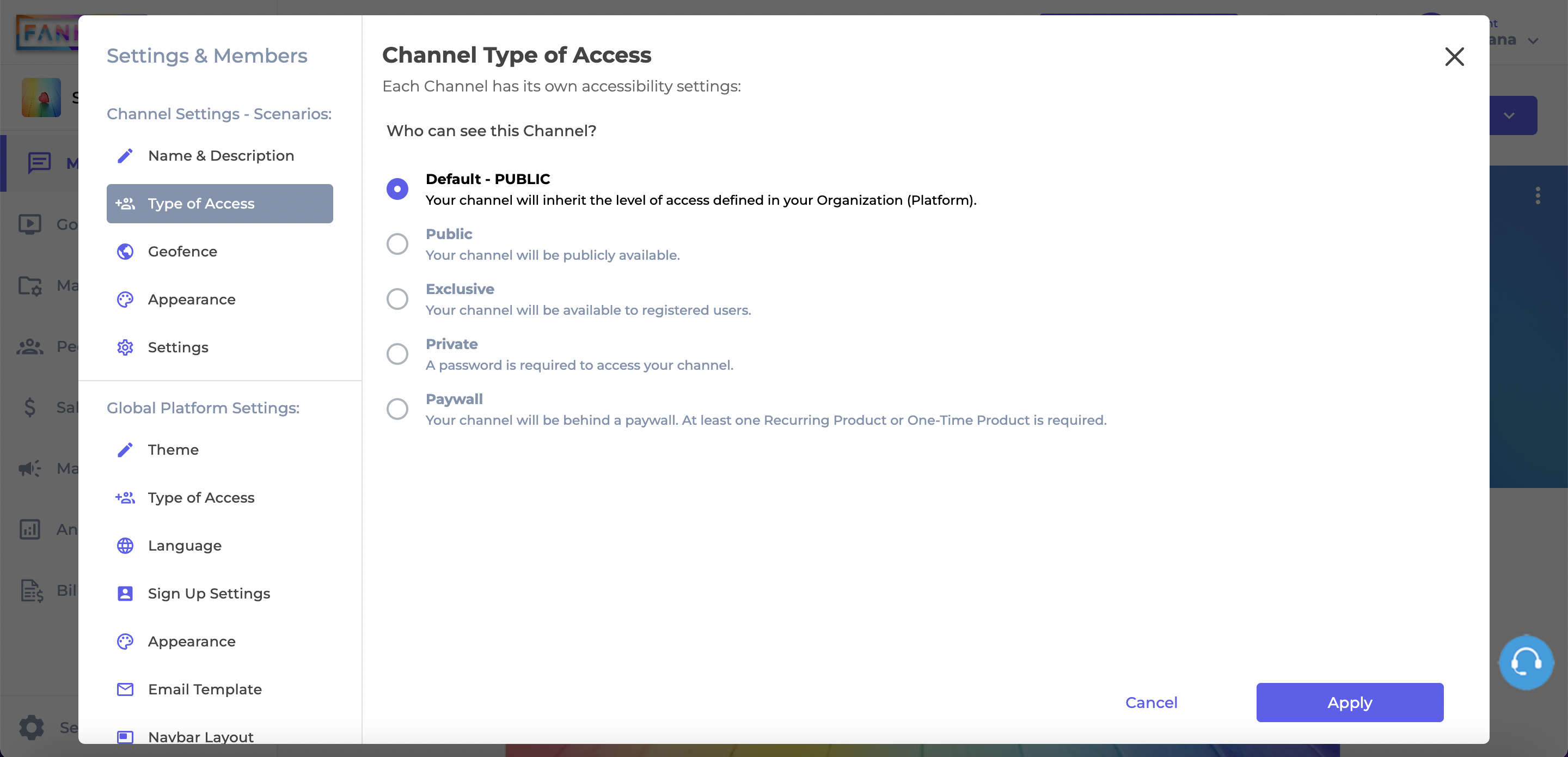1568x757 pixels.
Task: Select the Exclusive access radio button
Action: point(398,299)
